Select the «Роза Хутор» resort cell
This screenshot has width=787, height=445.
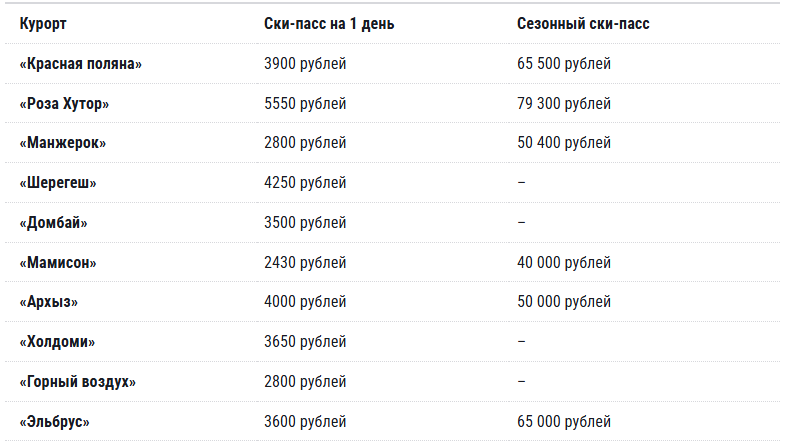point(64,103)
